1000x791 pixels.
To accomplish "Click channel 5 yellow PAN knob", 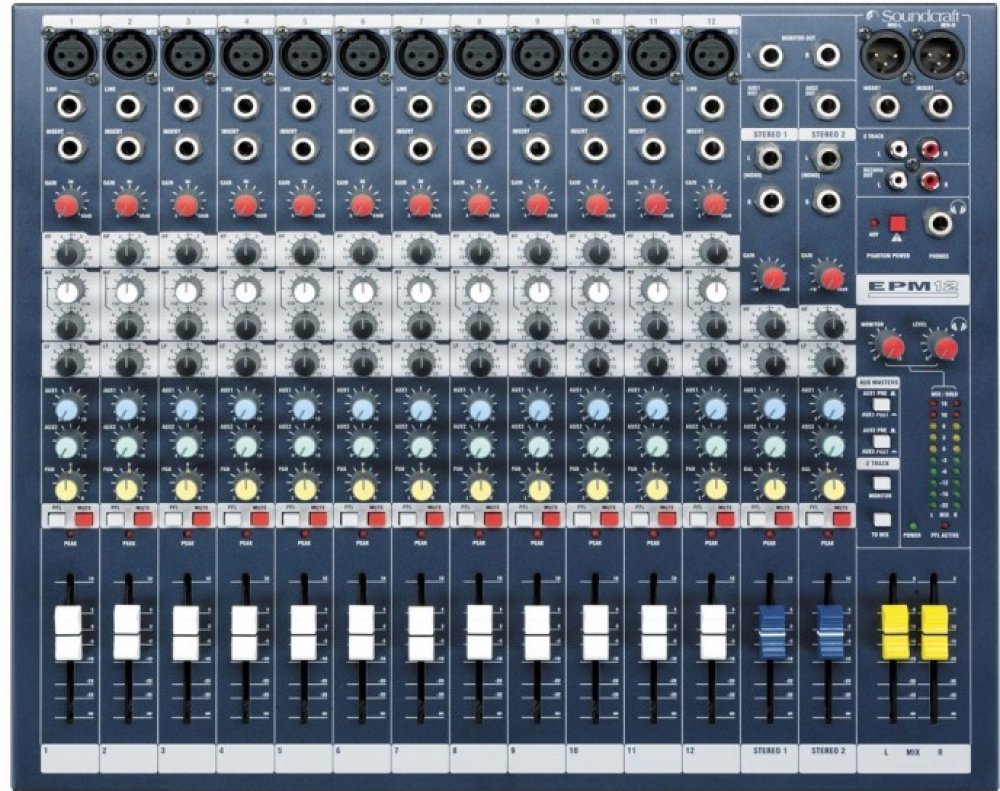I will [x=303, y=488].
